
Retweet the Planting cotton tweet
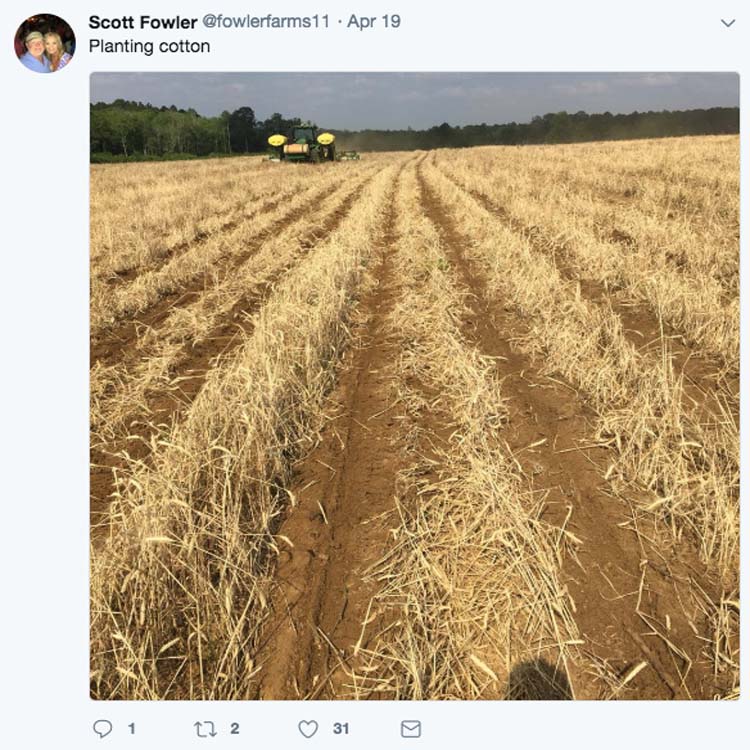pyautogui.click(x=205, y=729)
